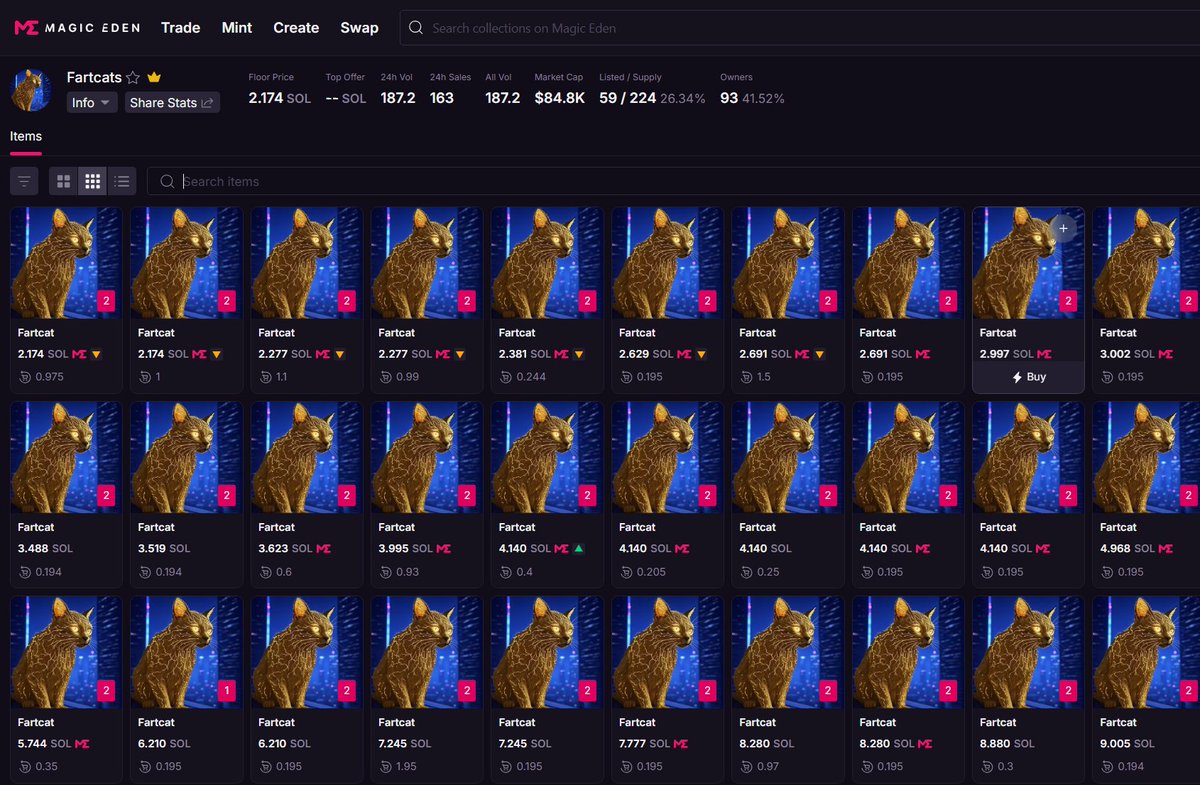
Task: Open the filter panel icon
Action: pyautogui.click(x=25, y=181)
